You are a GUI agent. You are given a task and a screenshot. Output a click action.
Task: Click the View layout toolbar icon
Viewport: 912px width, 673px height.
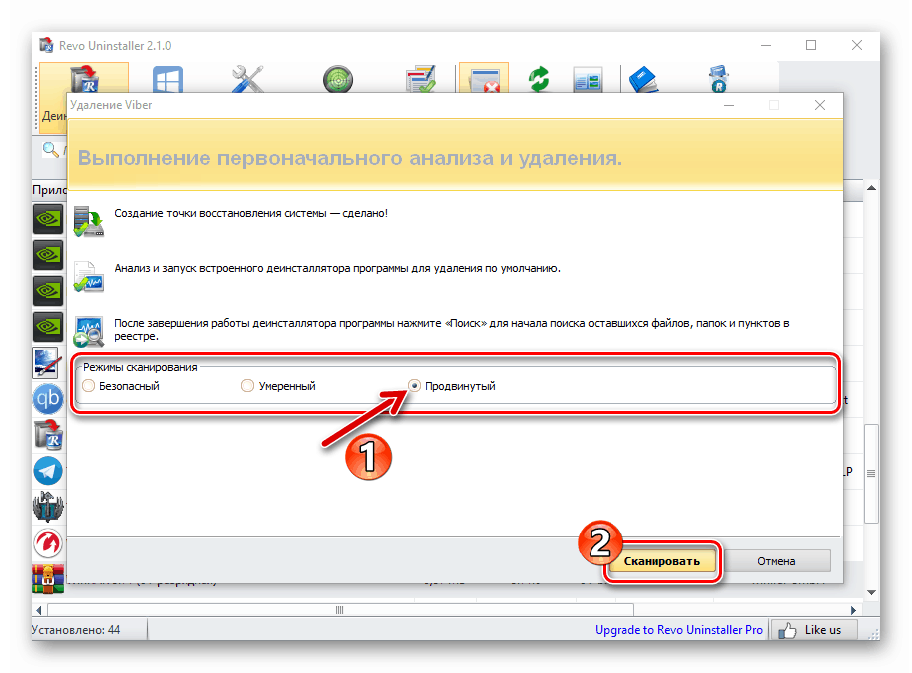pyautogui.click(x=587, y=80)
